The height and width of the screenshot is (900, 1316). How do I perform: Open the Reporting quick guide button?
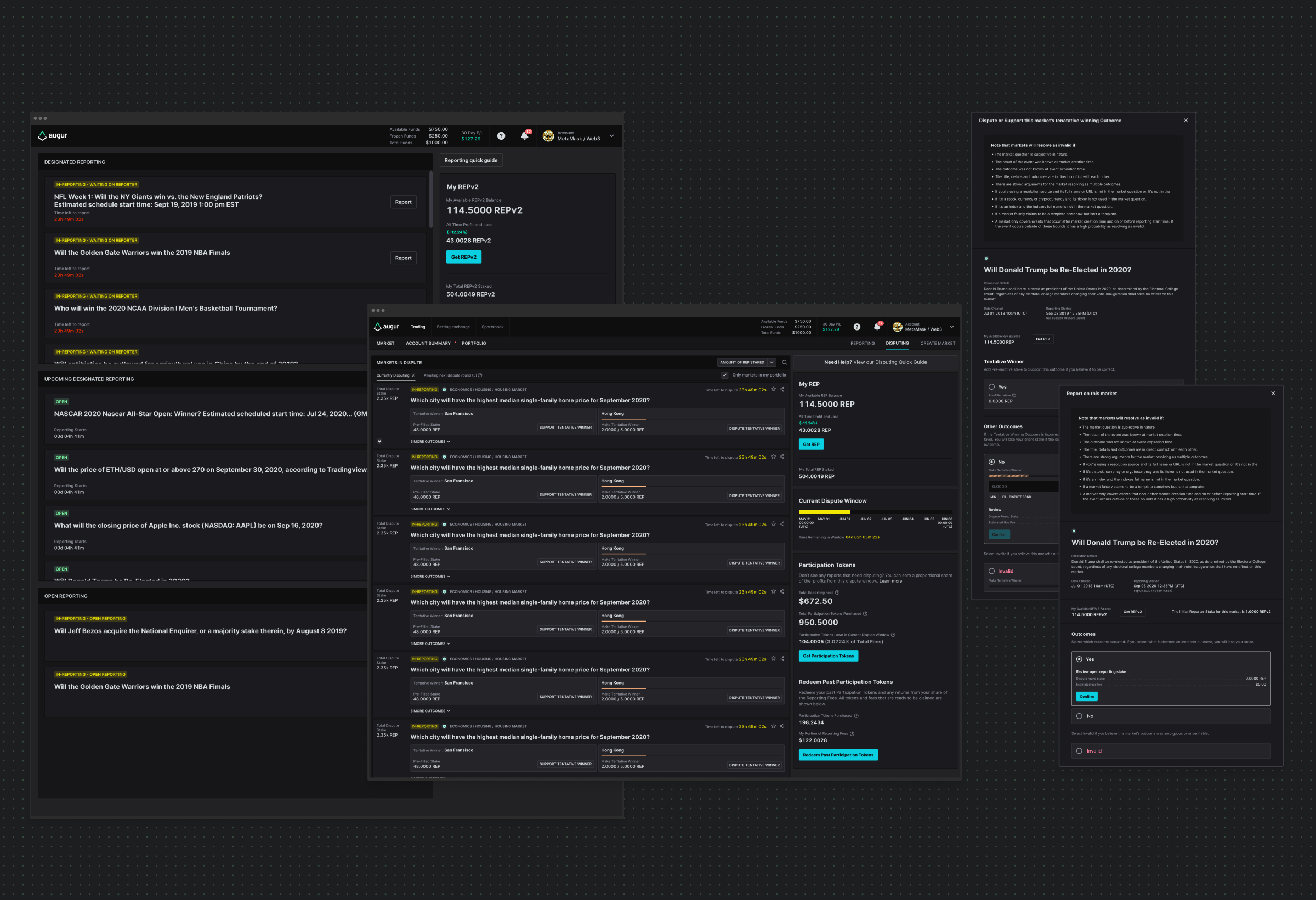tap(470, 160)
